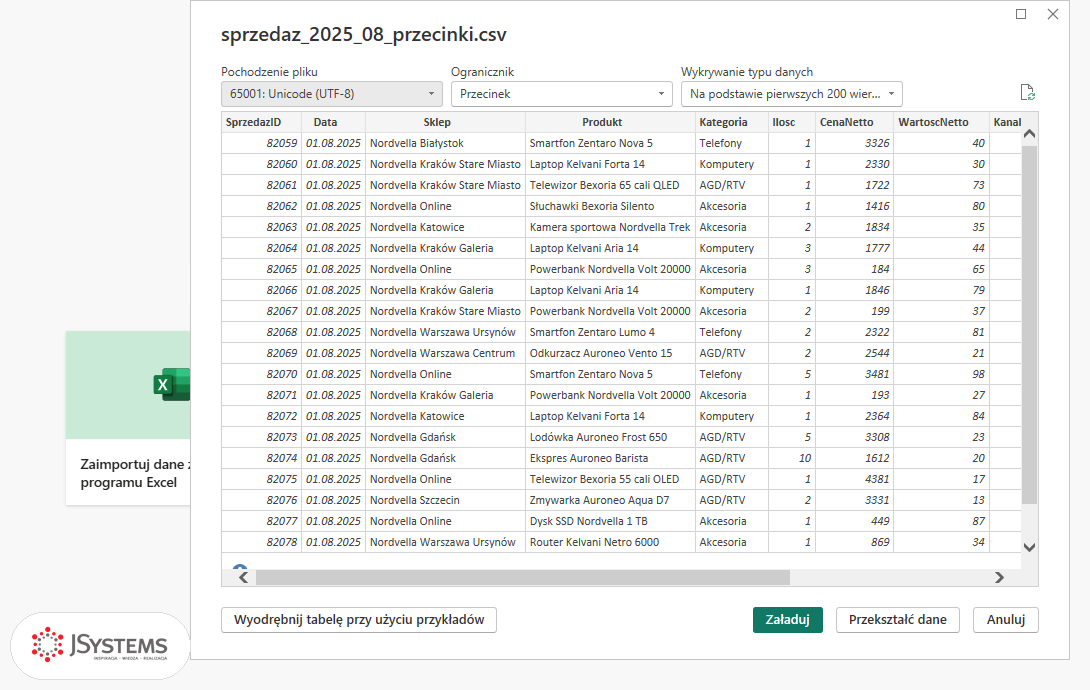Select the Ilosc column header
1090x690 pixels.
(x=792, y=122)
